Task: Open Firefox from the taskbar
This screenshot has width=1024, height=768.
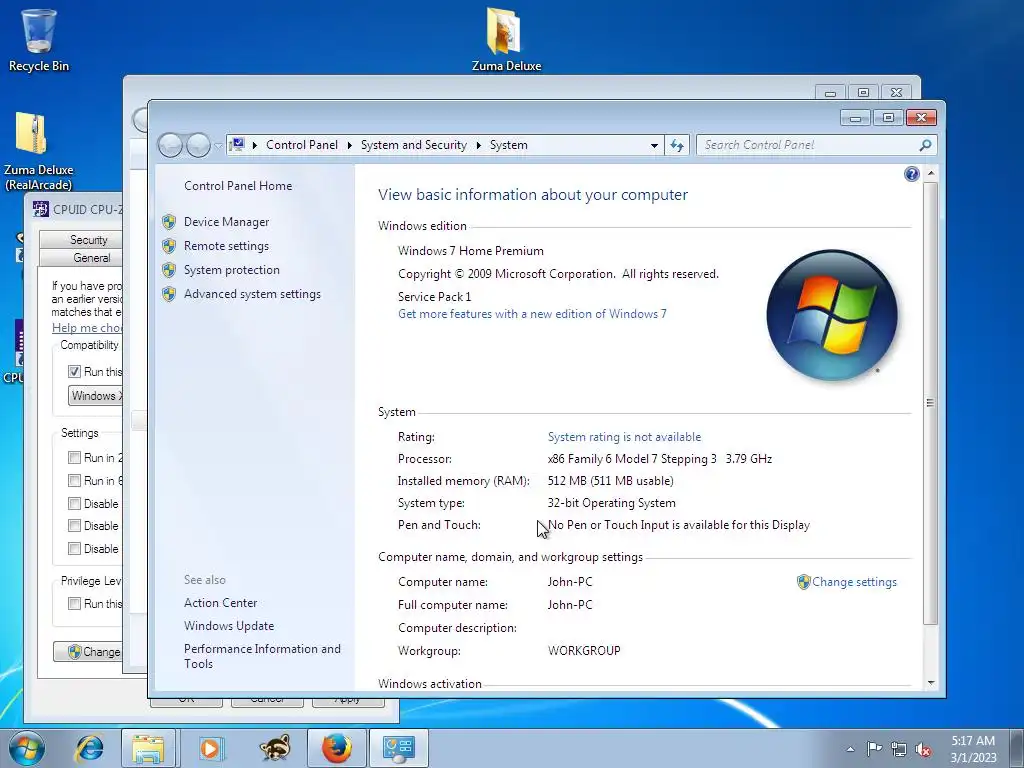Action: [337, 748]
